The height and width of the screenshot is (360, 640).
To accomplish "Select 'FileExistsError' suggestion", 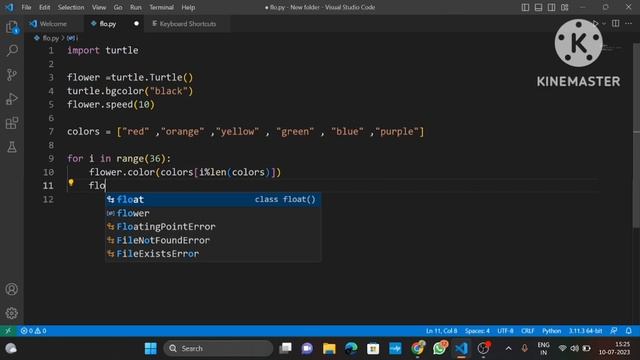I will [x=213, y=253].
